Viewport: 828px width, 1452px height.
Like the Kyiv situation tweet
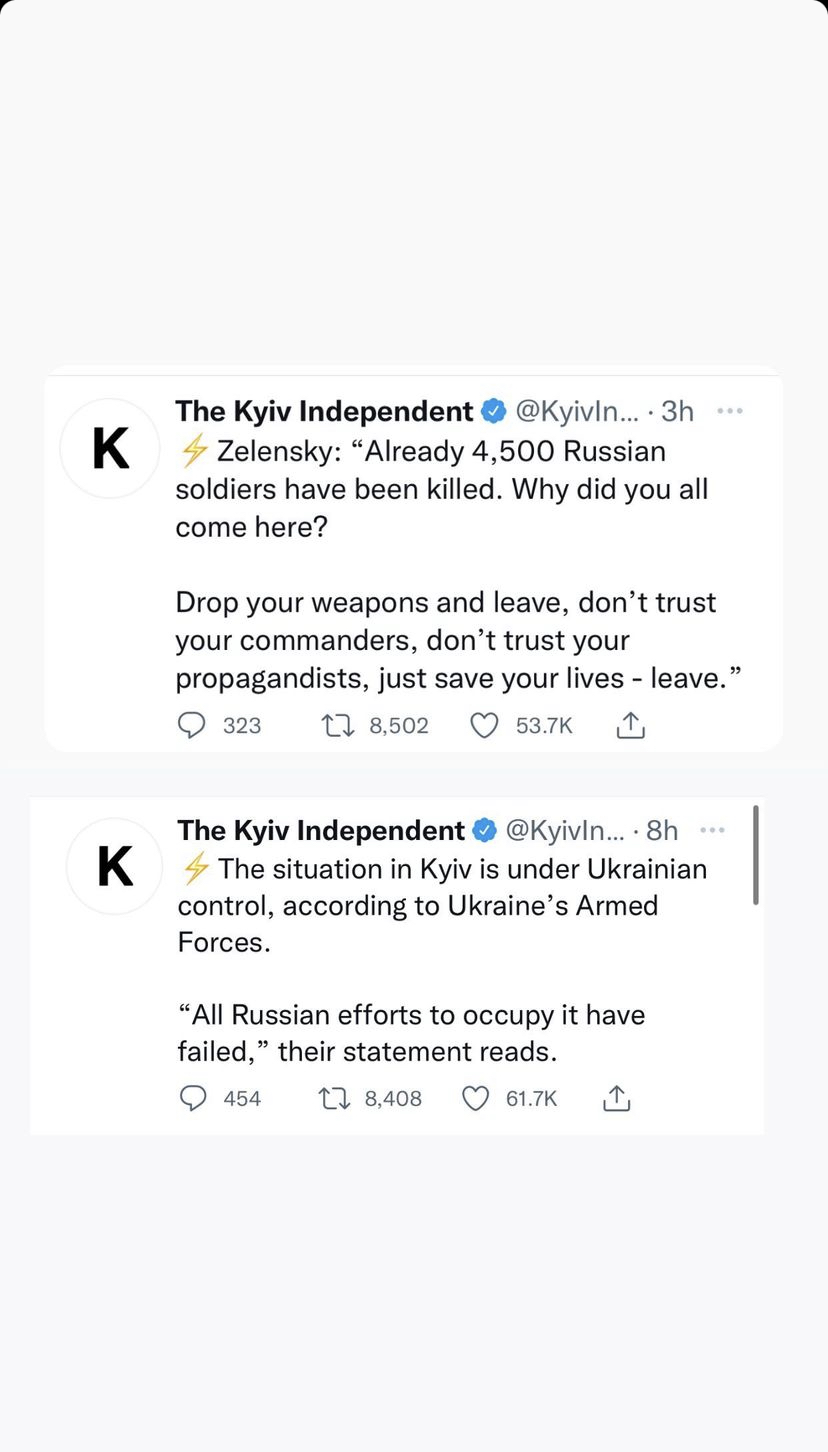coord(476,1098)
